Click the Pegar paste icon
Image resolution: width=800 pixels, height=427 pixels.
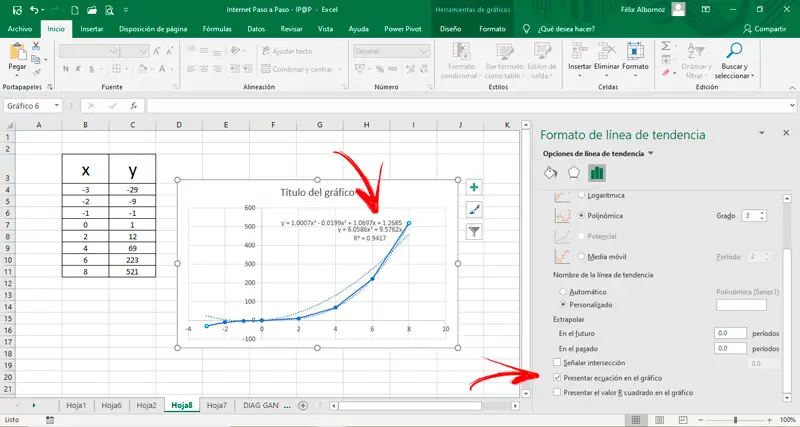17,53
